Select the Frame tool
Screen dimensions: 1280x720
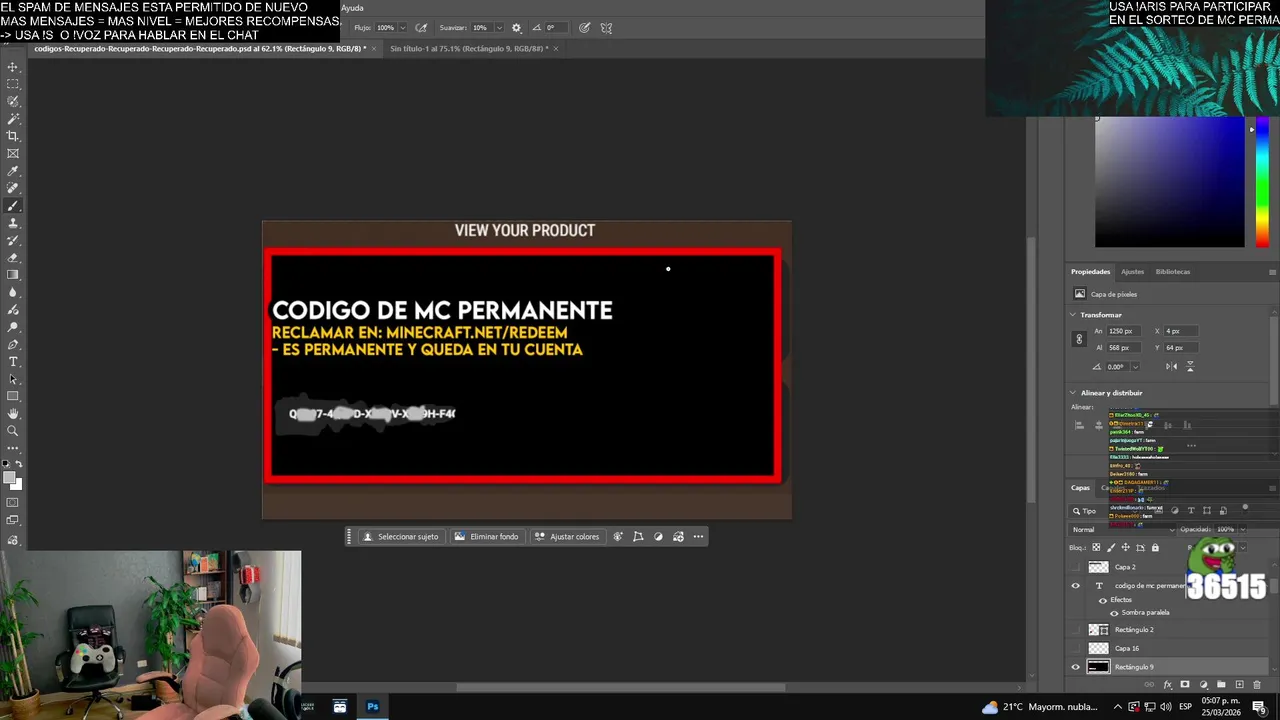pos(13,154)
